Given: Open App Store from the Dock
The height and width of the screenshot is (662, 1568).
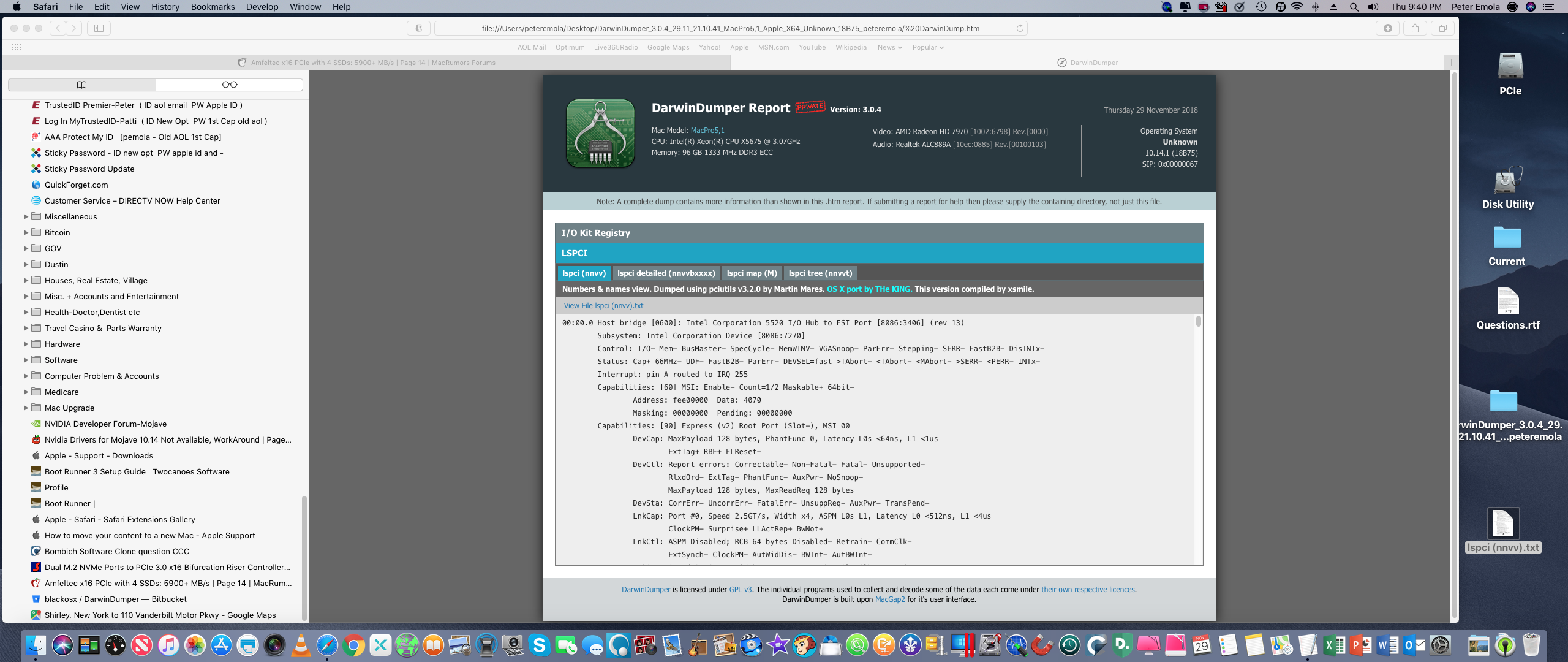Looking at the screenshot, I should pyautogui.click(x=221, y=645).
